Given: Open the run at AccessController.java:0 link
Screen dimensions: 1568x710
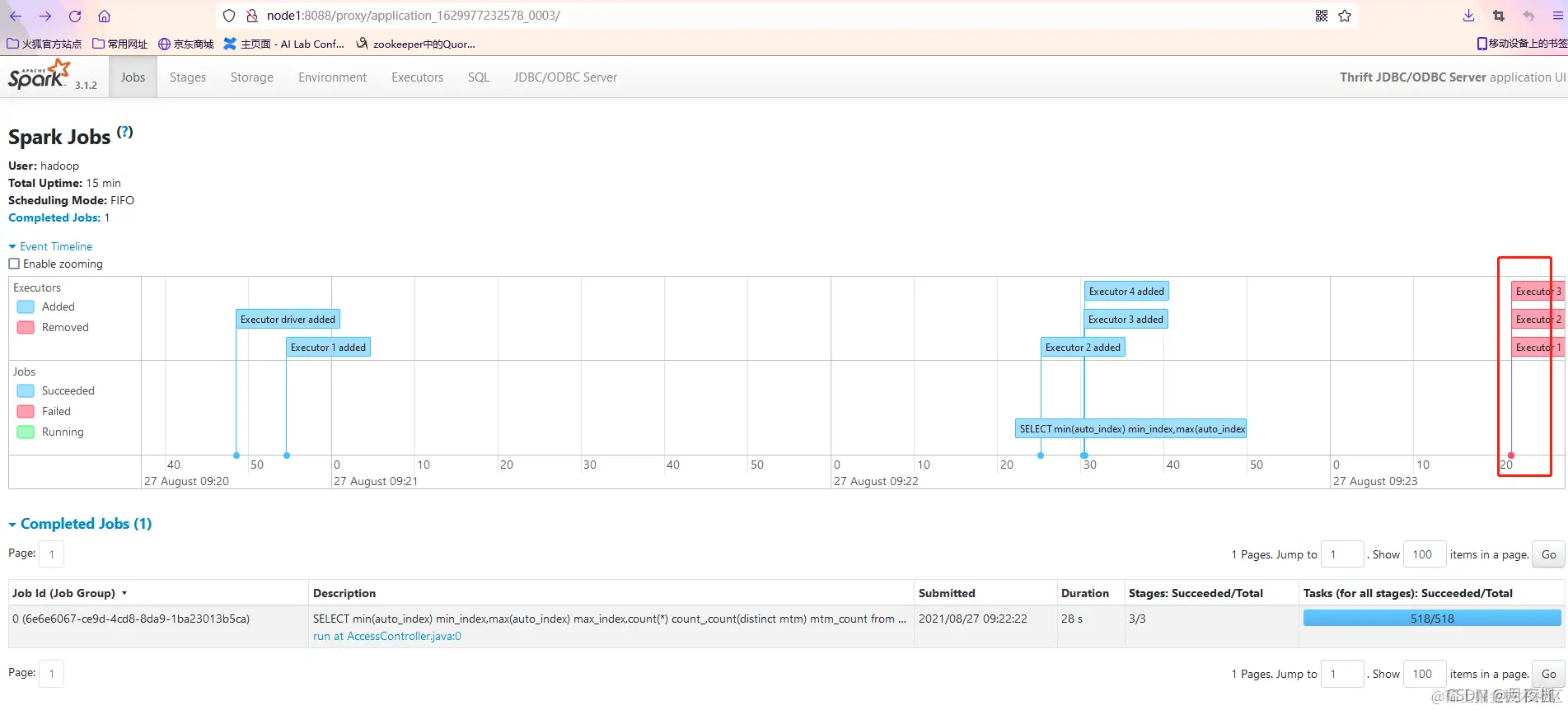Looking at the screenshot, I should pyautogui.click(x=387, y=636).
